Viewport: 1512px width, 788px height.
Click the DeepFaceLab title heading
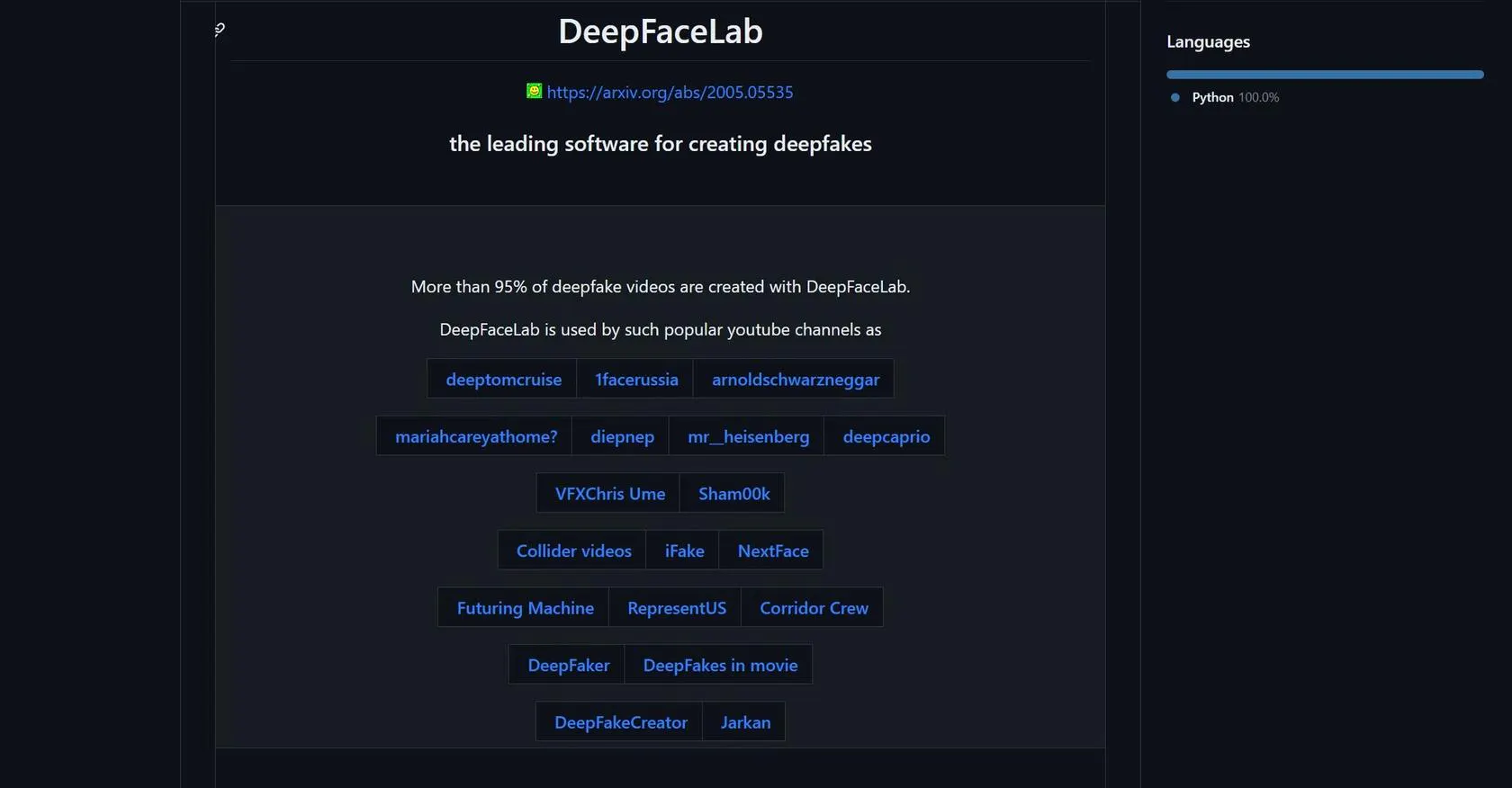661,31
